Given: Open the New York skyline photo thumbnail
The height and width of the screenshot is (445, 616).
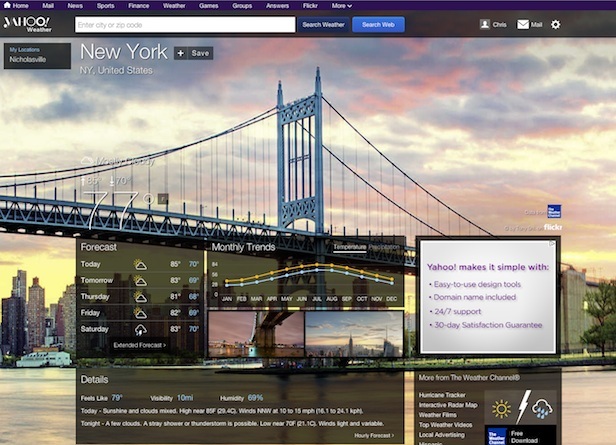Looking at the screenshot, I should click(x=353, y=334).
